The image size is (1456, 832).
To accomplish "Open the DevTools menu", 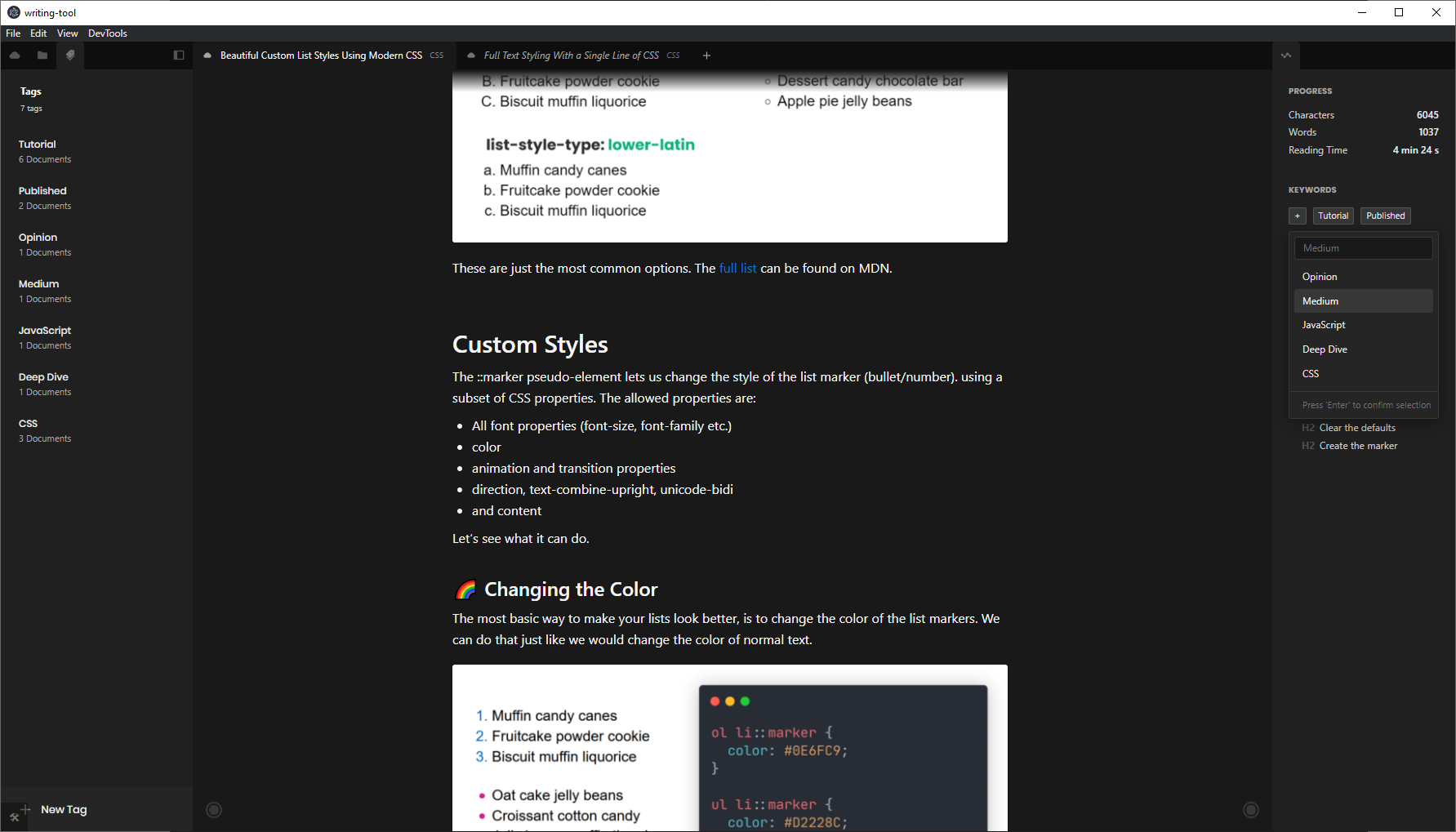I will point(107,33).
